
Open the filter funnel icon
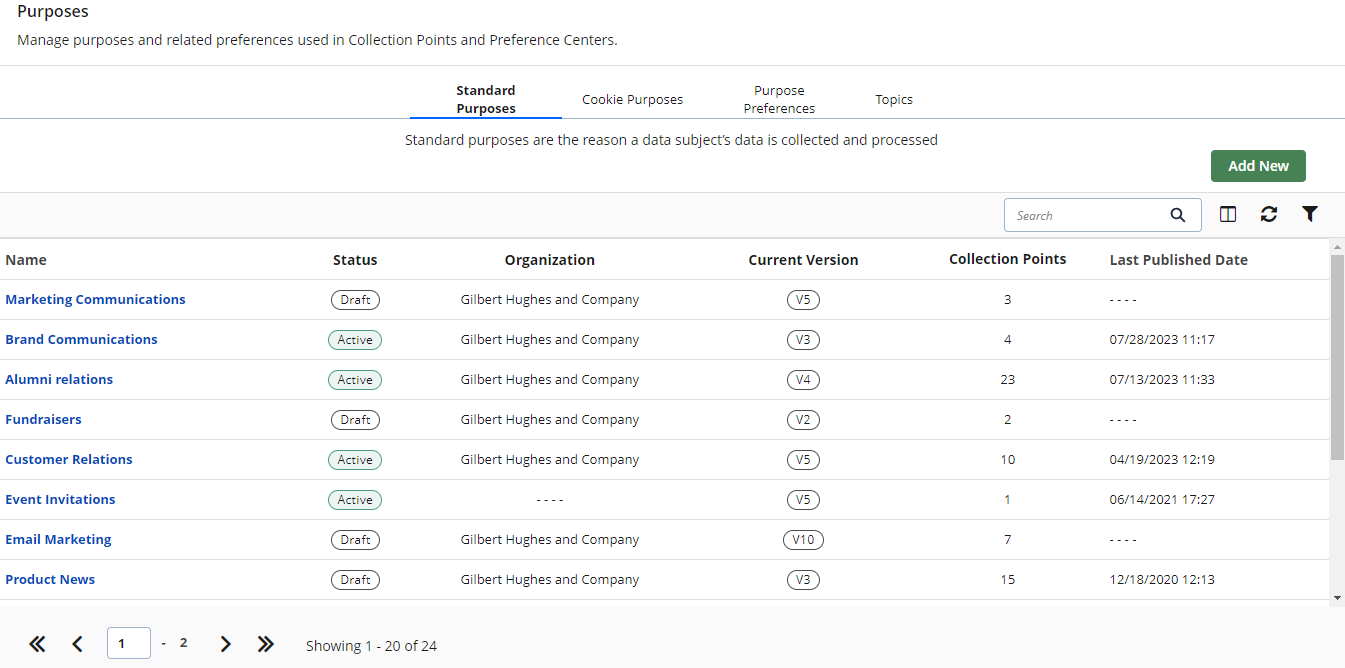(x=1310, y=214)
